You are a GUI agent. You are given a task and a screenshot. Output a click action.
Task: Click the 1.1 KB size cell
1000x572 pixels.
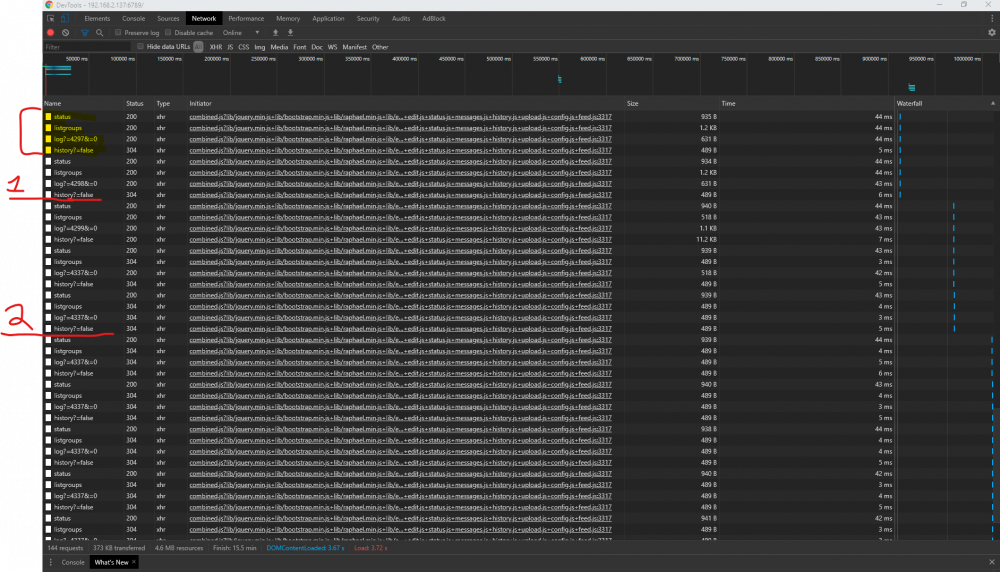pyautogui.click(x=709, y=228)
